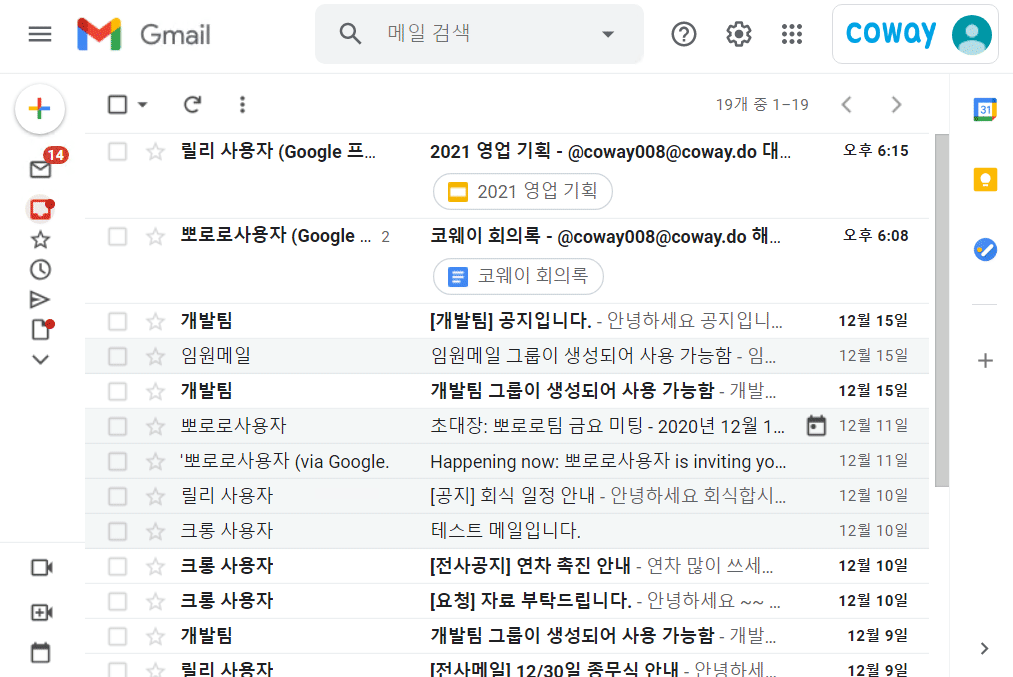Click the search magnifier icon
Viewport: 1013px width, 677px height.
[350, 34]
